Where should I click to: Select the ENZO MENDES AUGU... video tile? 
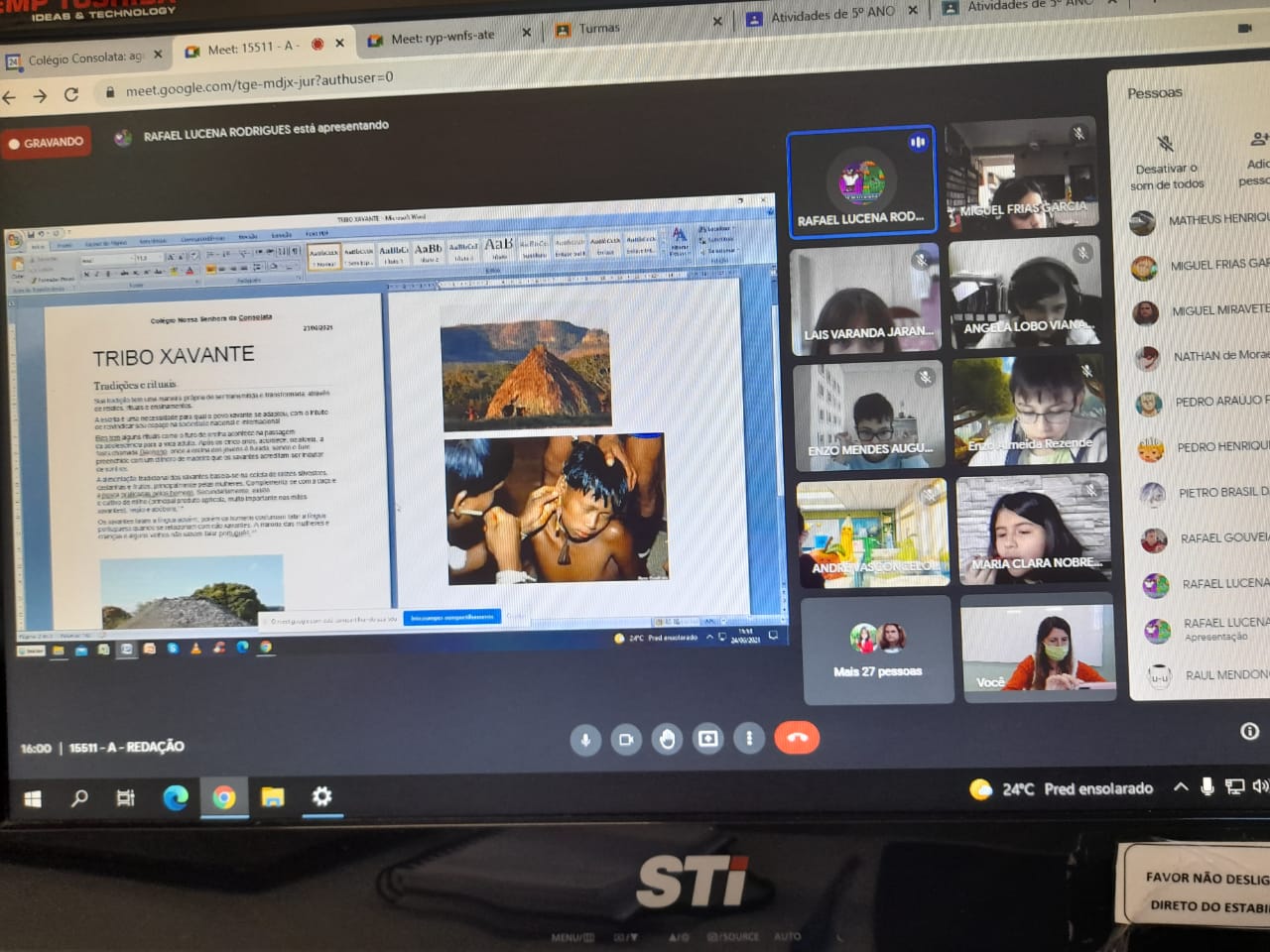pos(869,416)
